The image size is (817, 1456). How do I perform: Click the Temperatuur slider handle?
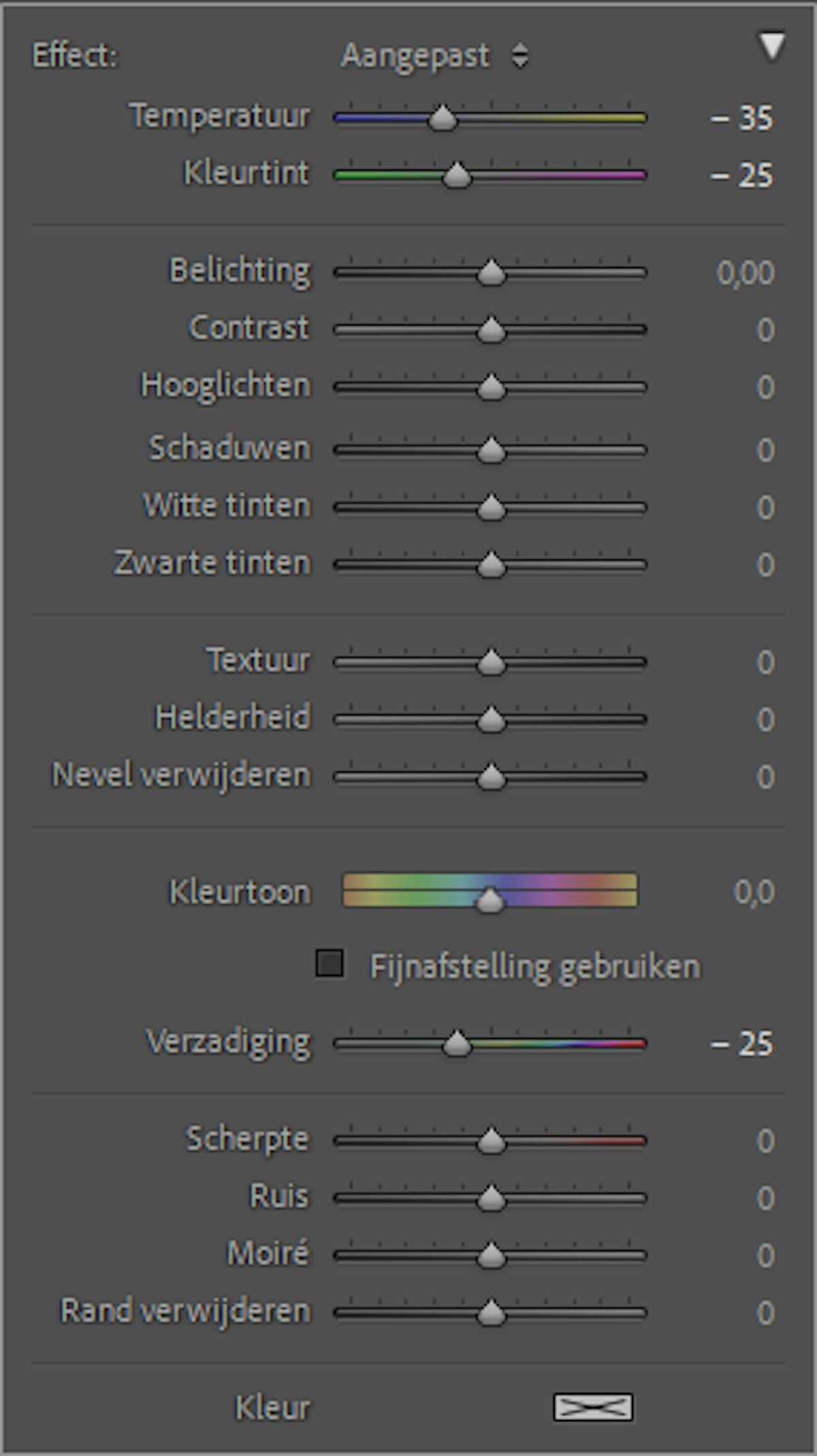click(443, 117)
